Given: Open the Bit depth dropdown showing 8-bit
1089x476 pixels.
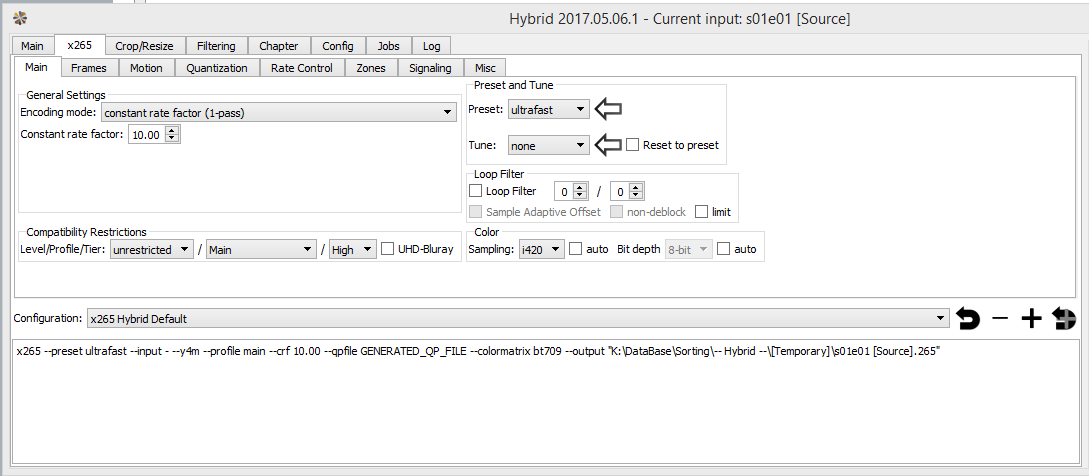Looking at the screenshot, I should pos(688,249).
